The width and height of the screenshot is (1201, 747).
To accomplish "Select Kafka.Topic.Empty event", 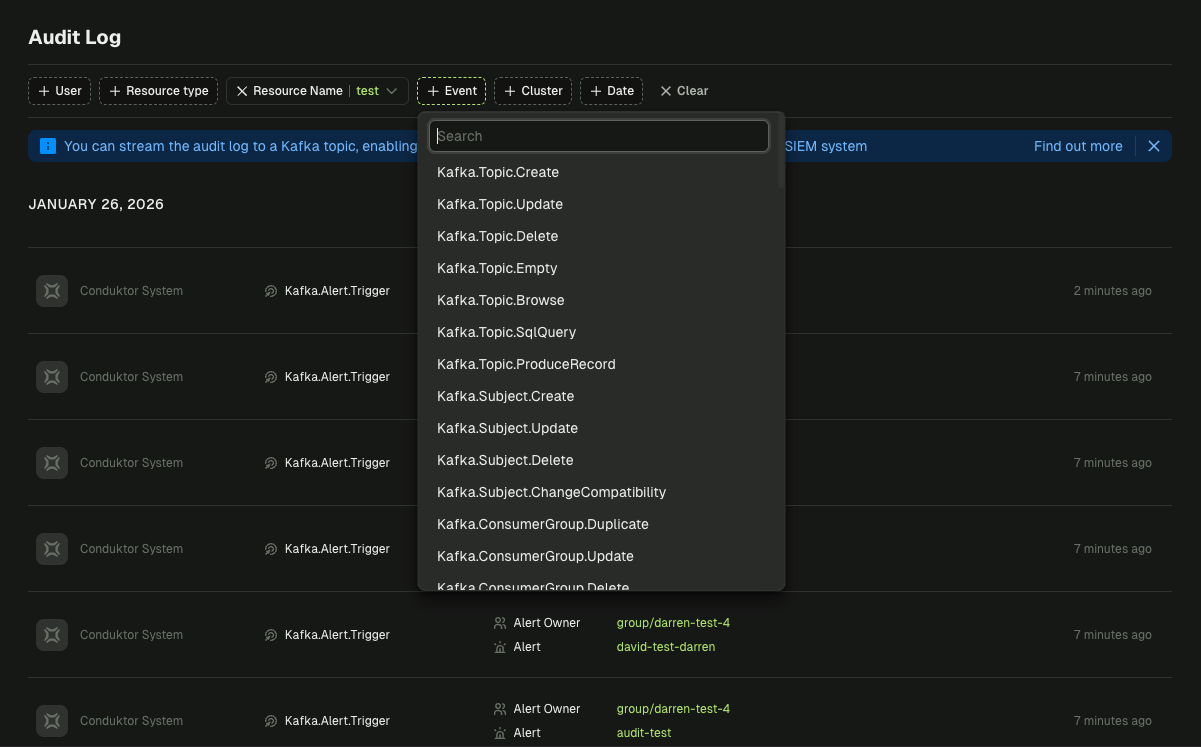I will (x=598, y=268).
